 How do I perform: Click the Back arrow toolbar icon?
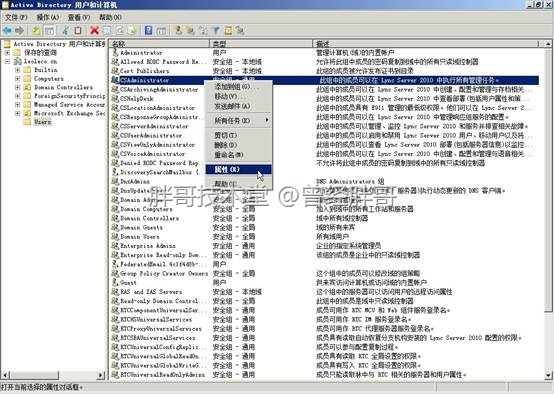click(x=7, y=31)
